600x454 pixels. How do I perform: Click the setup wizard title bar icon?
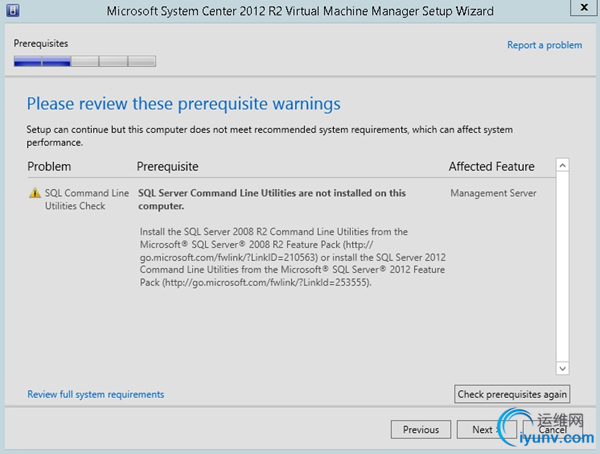point(13,11)
